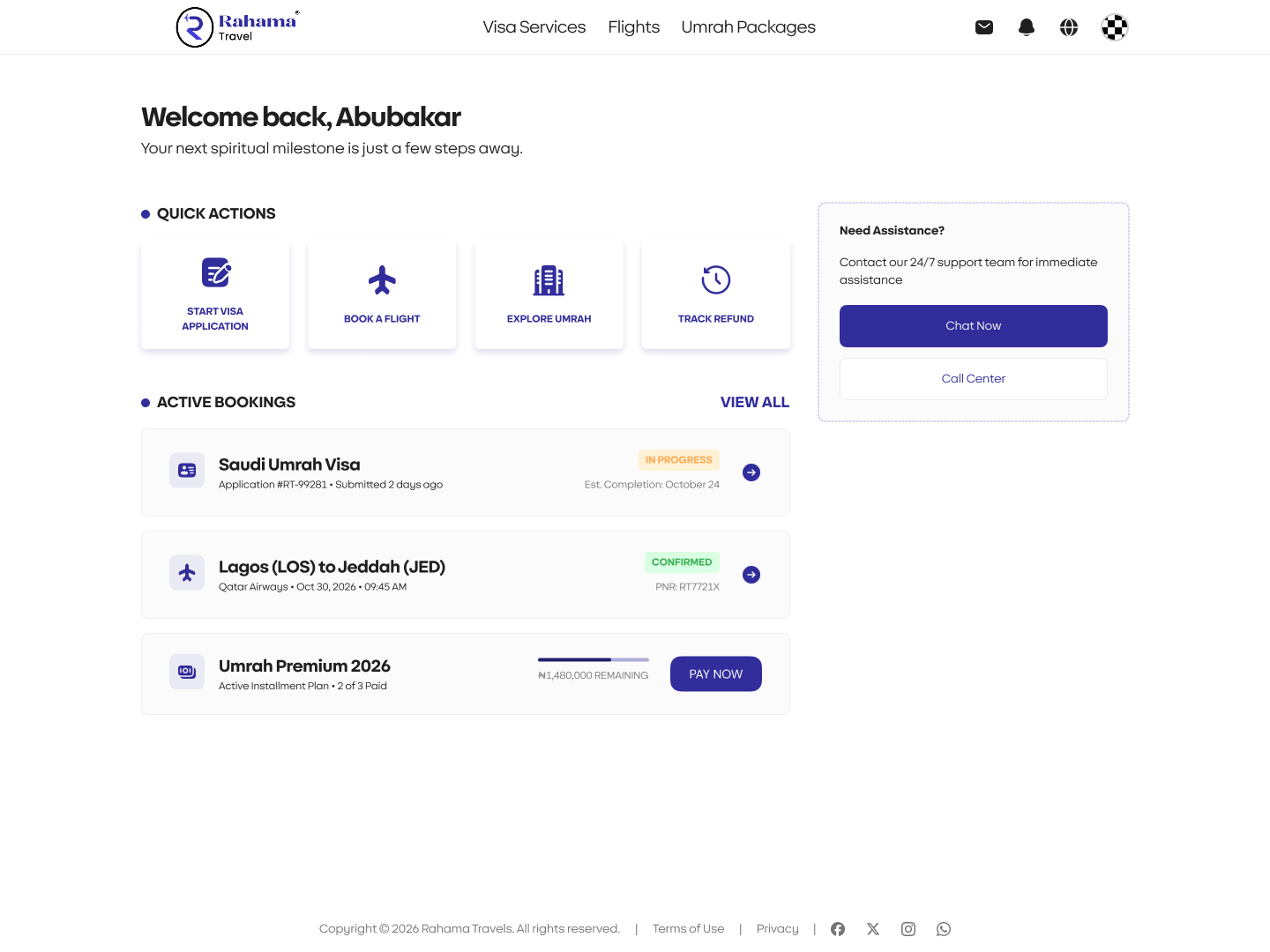1270x952 pixels.
Task: Click the Est. Completion: October 24 text
Action: (x=653, y=485)
